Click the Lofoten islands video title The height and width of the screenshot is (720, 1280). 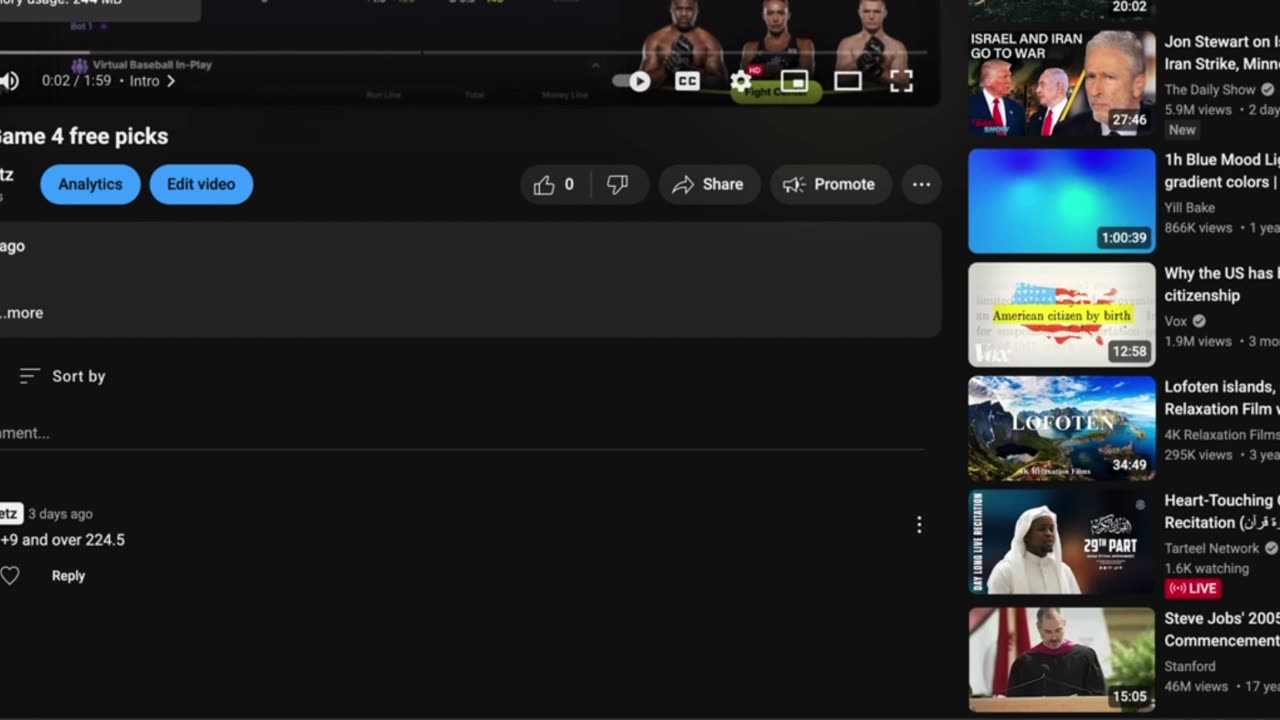1222,398
